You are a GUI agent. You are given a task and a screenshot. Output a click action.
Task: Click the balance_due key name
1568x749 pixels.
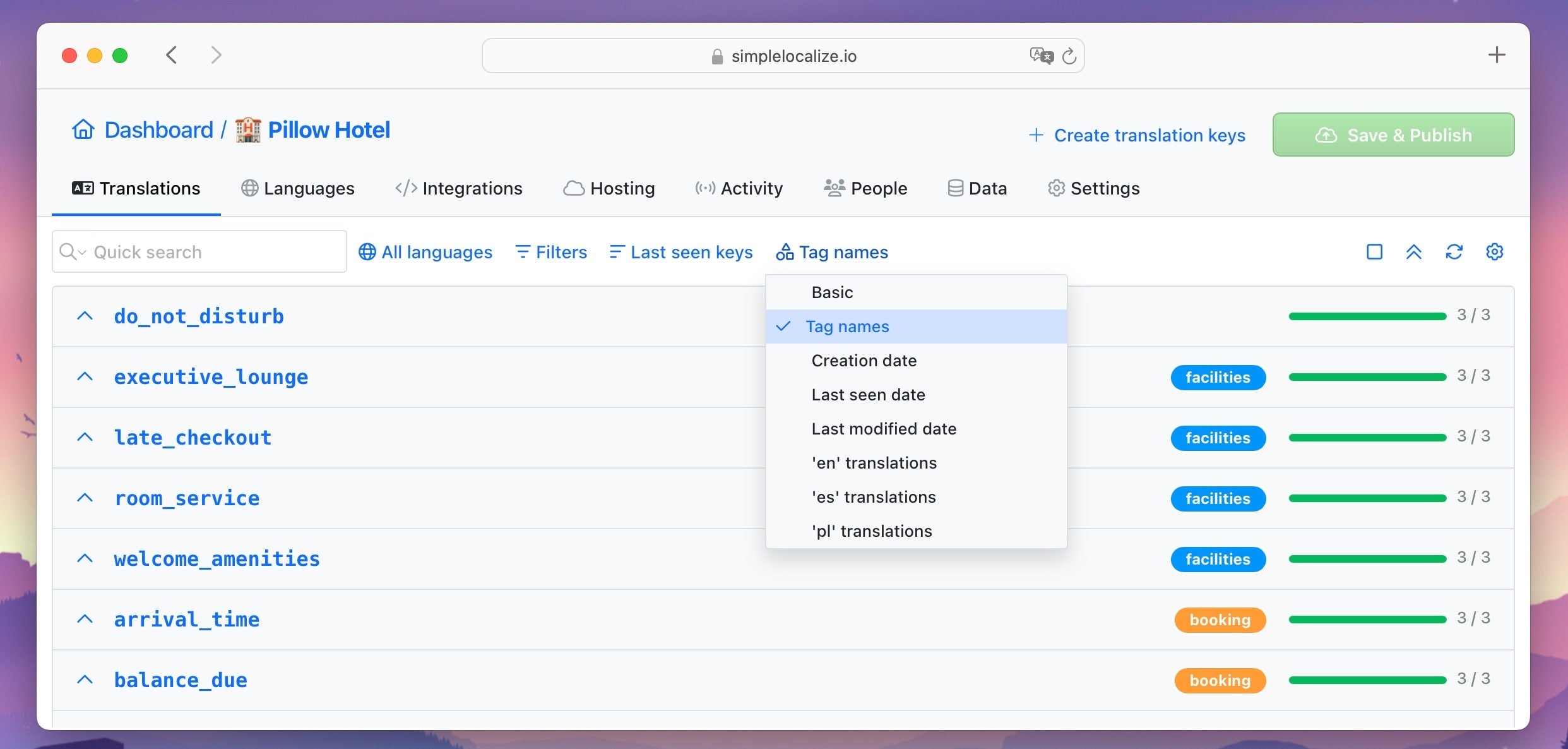(181, 680)
